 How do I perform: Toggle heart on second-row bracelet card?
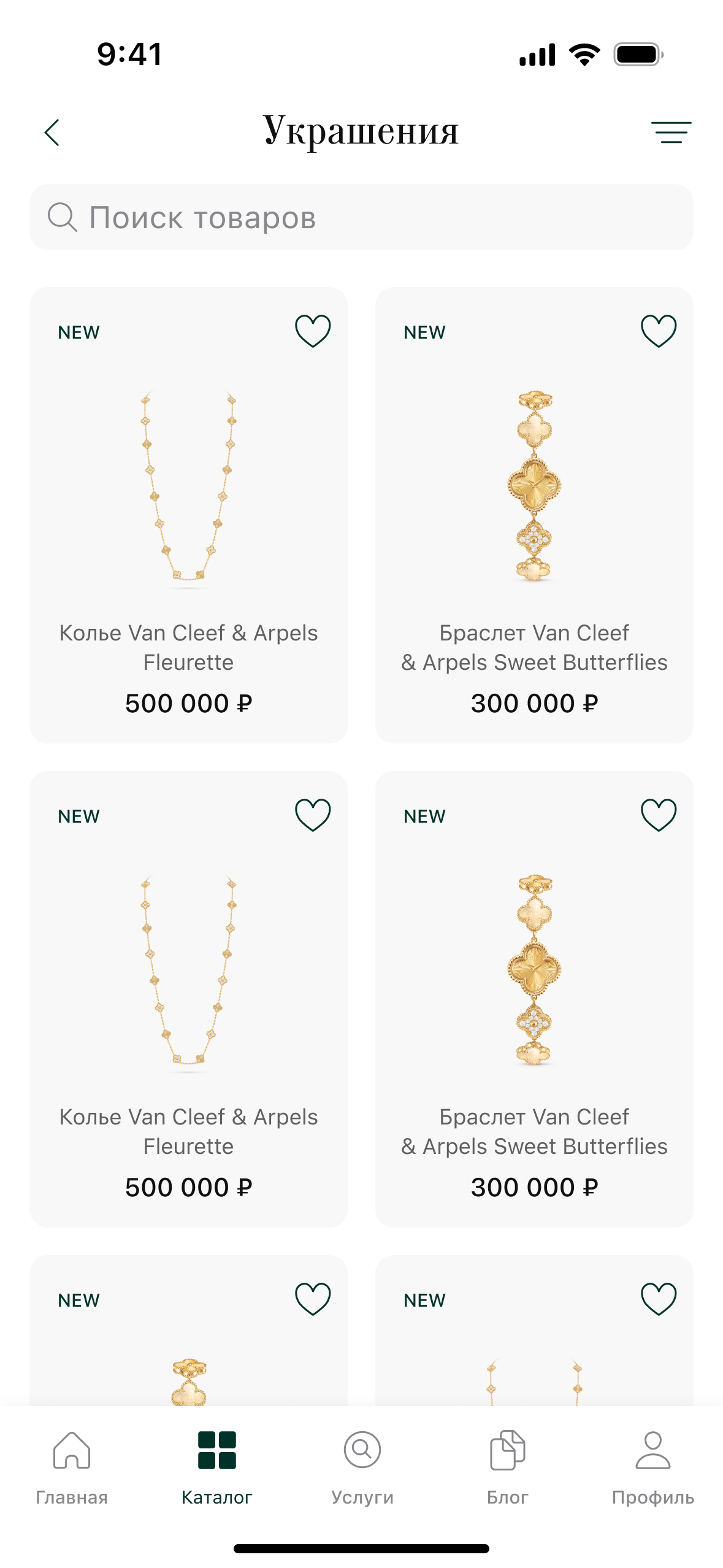click(659, 815)
